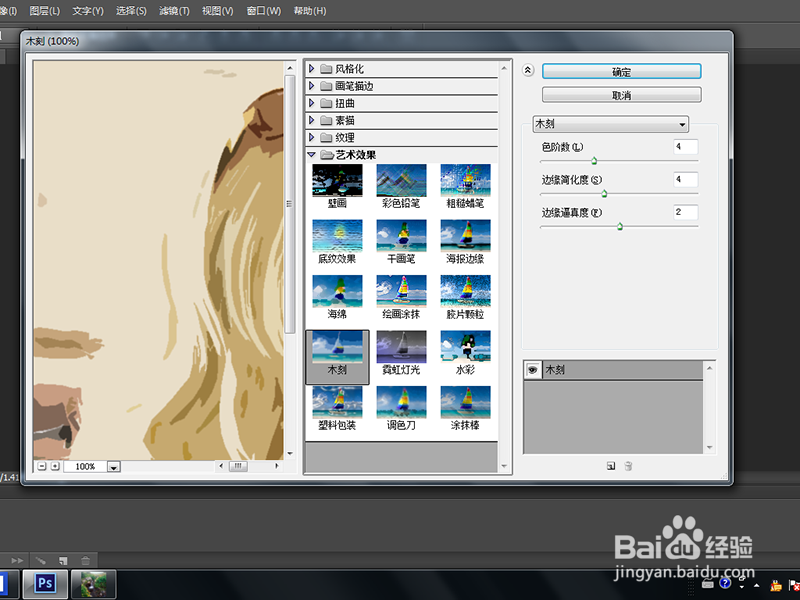800x600 pixels.
Task: Click the filter list scrollbar up arrow
Action: pos(504,68)
